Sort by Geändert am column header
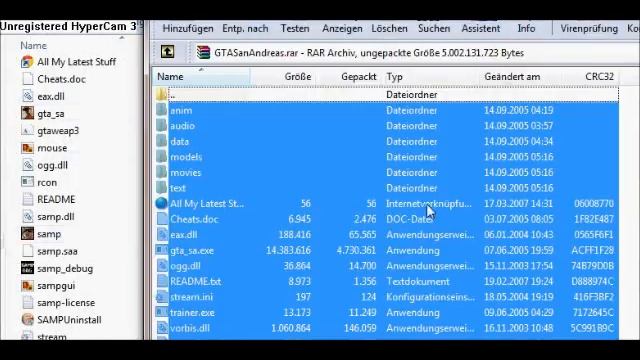 [x=520, y=76]
